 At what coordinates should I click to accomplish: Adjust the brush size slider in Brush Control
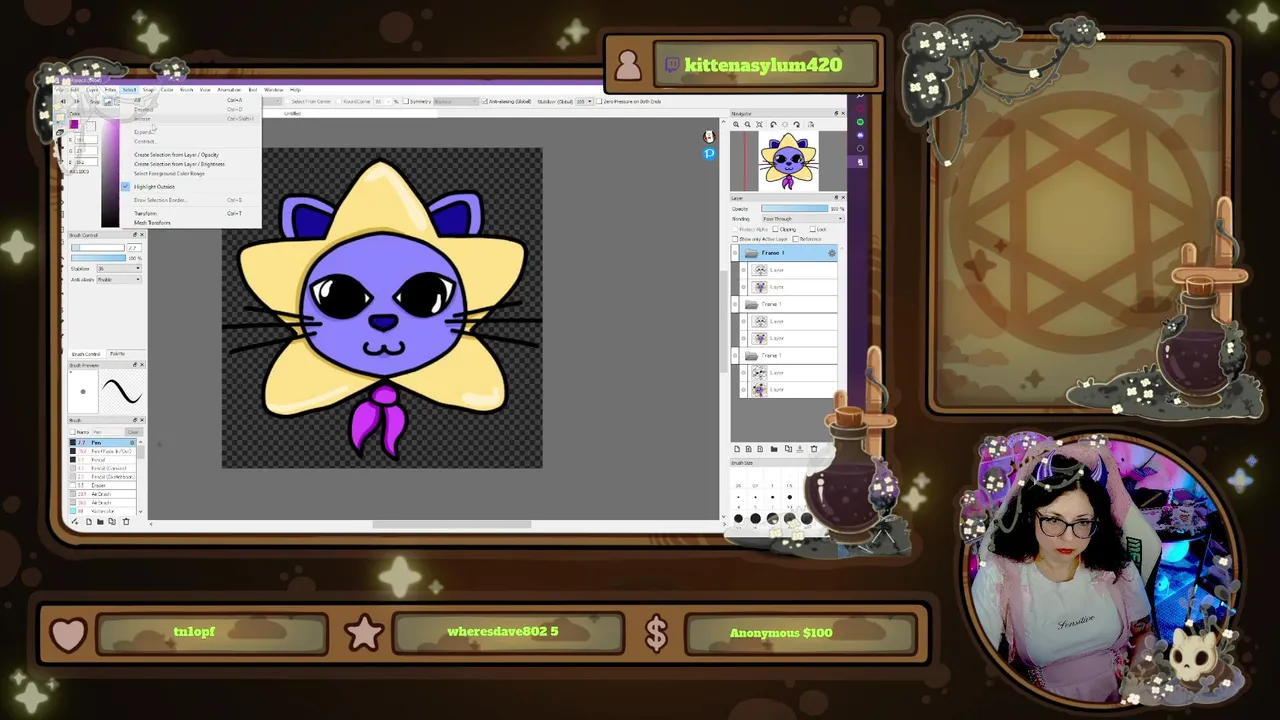point(96,247)
